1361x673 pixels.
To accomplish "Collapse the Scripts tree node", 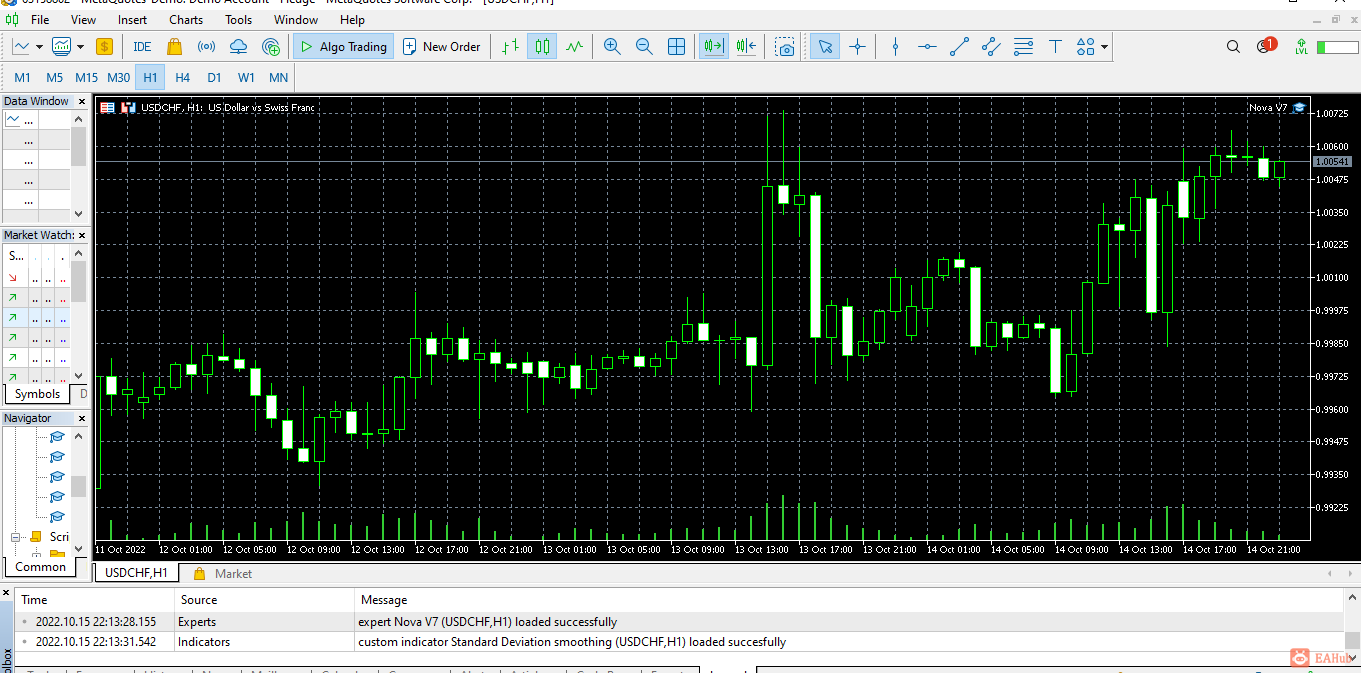I will (16, 537).
